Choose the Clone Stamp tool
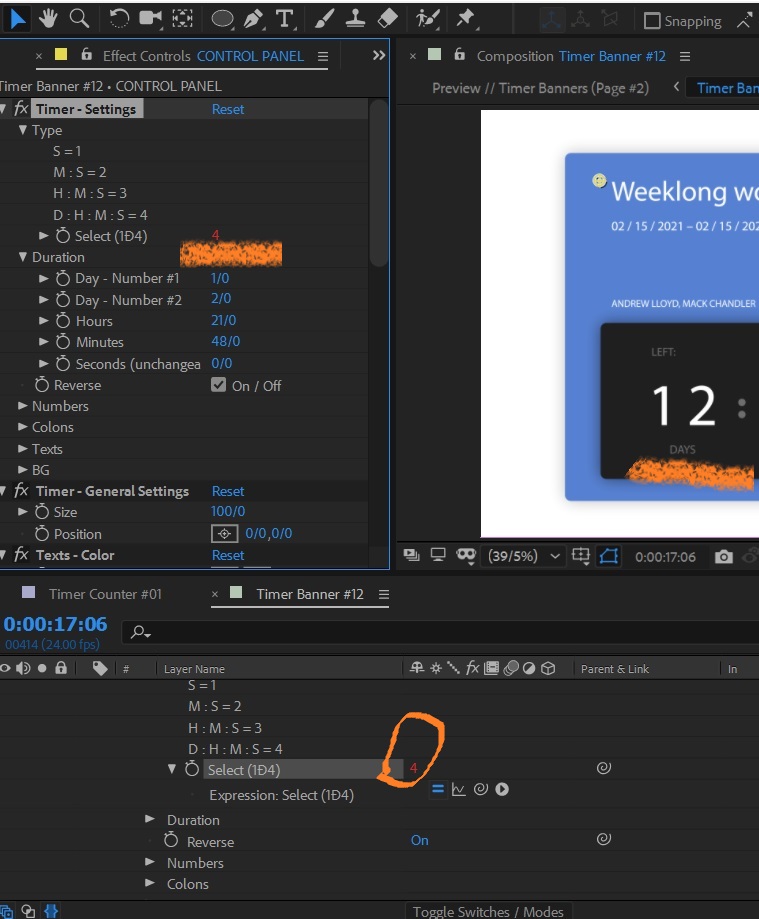This screenshot has height=919, width=759. point(357,18)
